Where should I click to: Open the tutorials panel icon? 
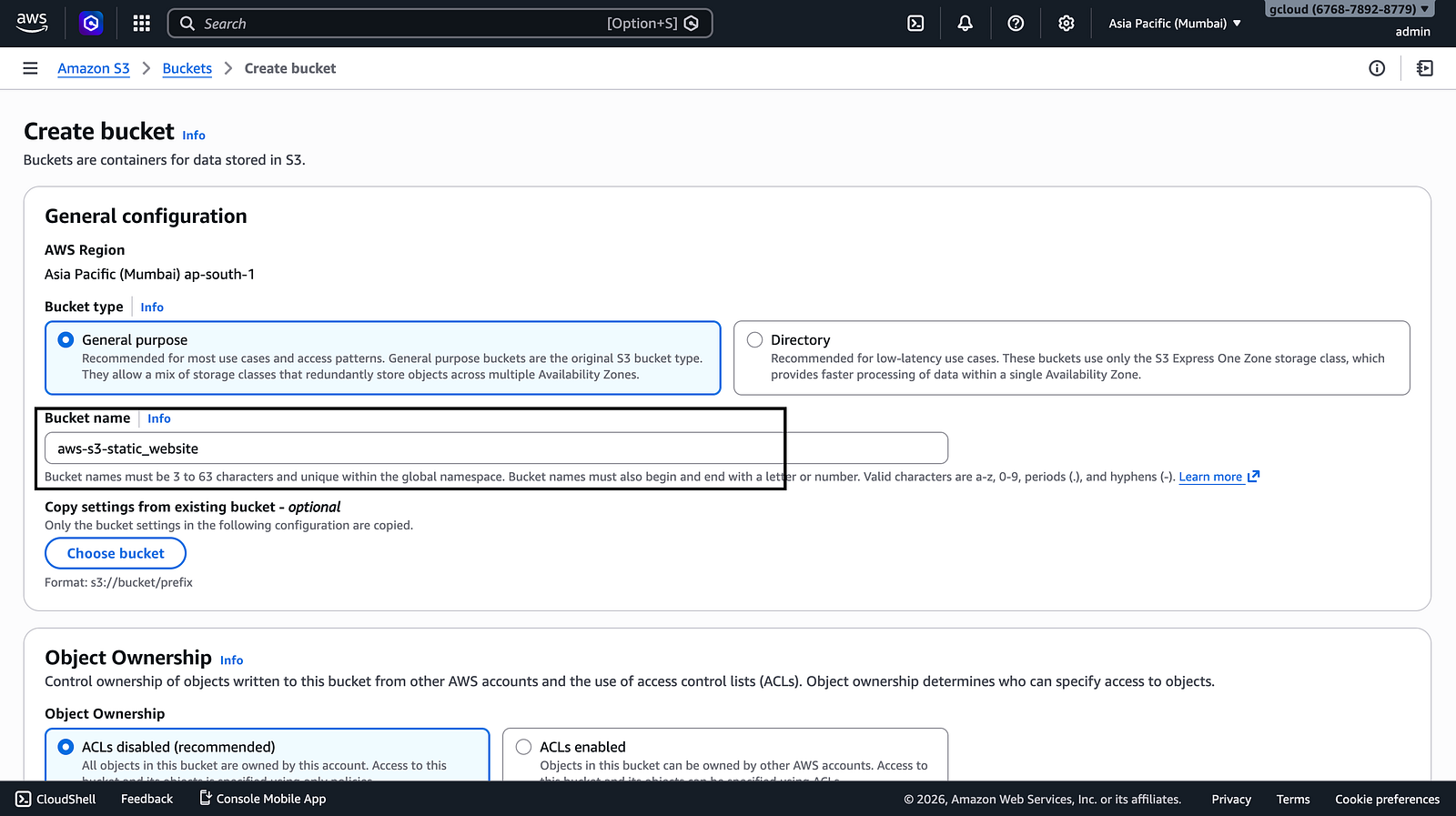(1425, 68)
